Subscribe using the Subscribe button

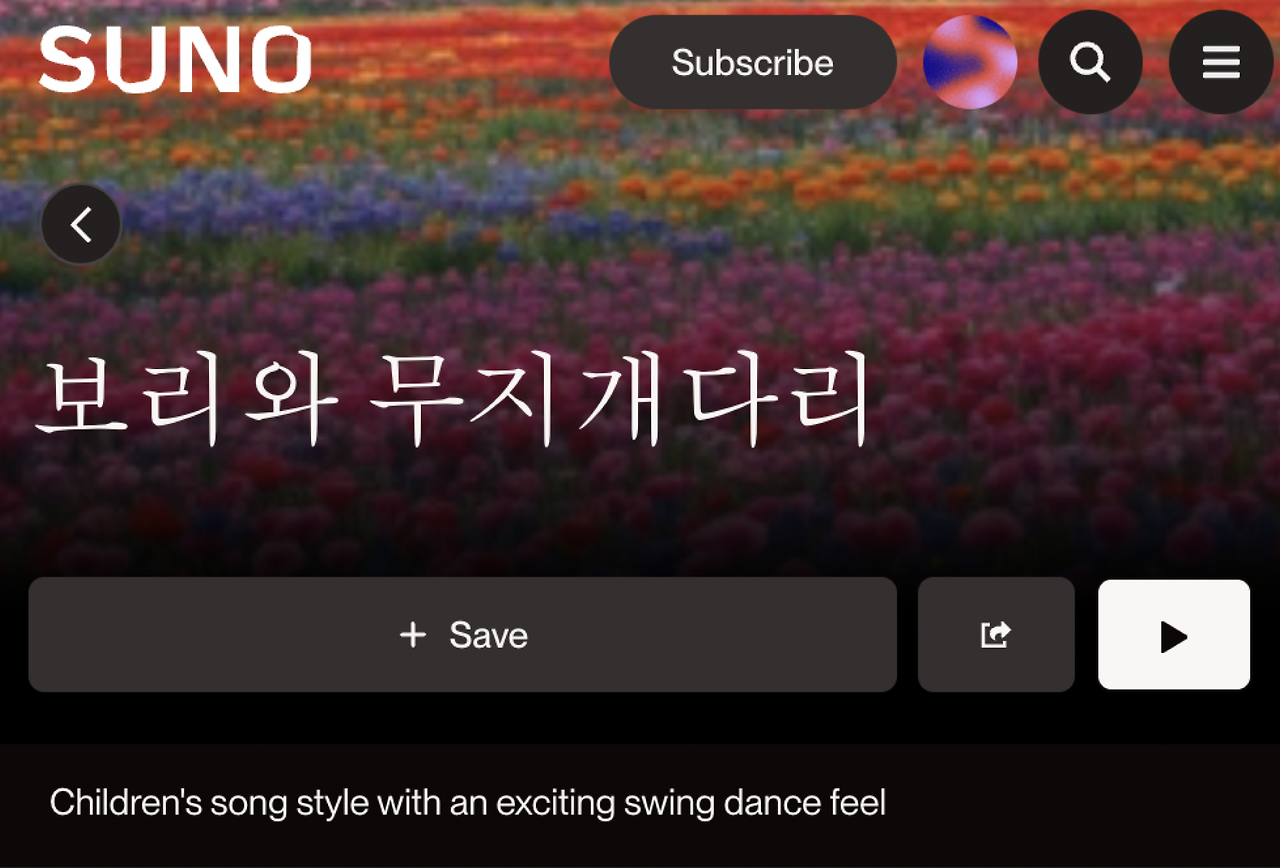[753, 62]
